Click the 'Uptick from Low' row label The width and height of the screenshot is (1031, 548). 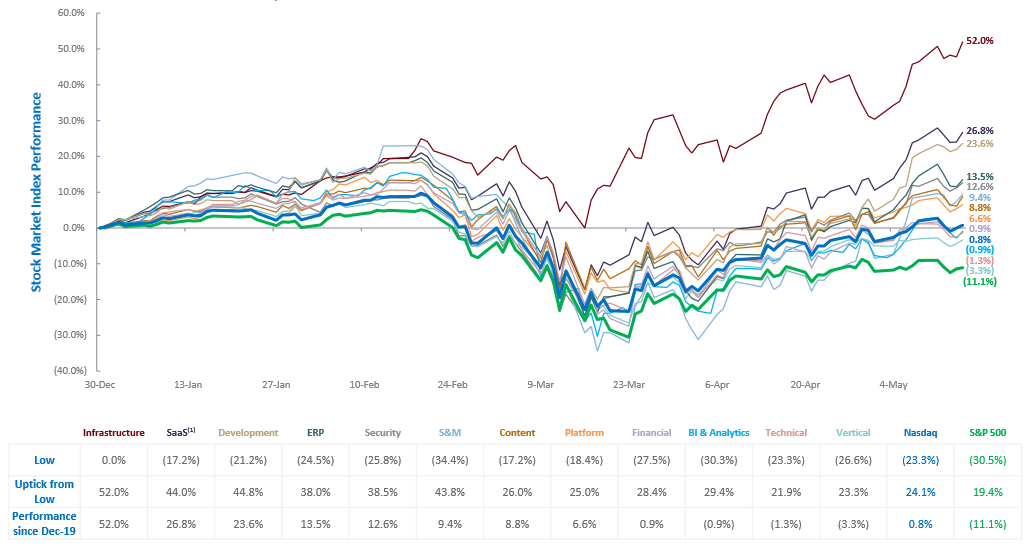tap(43, 492)
